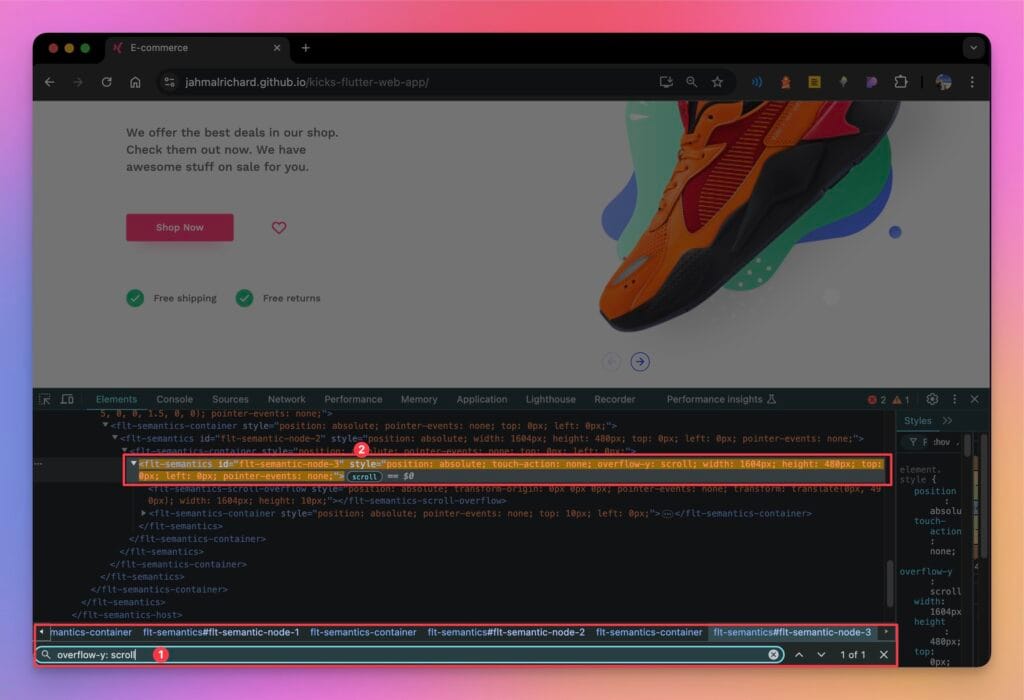Switch to the Network tab
The width and height of the screenshot is (1024, 700).
pyautogui.click(x=286, y=399)
